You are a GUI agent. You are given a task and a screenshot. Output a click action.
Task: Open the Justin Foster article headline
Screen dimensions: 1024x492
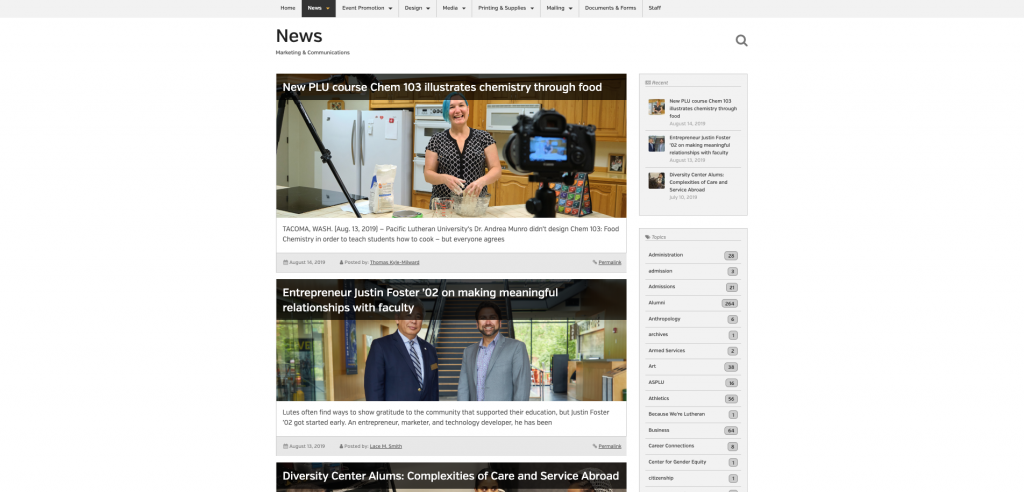click(420, 300)
